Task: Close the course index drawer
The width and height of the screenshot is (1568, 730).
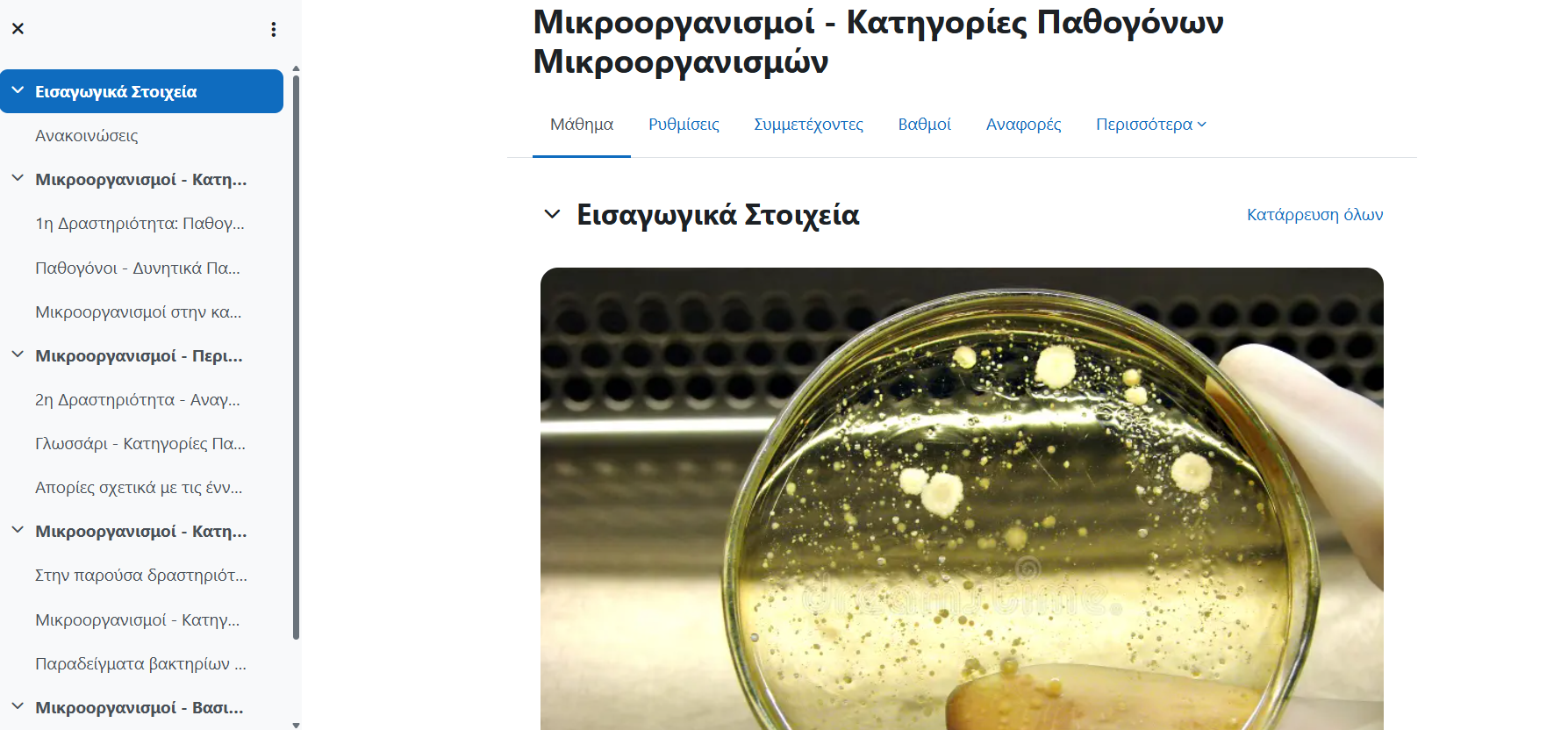Action: point(18,29)
